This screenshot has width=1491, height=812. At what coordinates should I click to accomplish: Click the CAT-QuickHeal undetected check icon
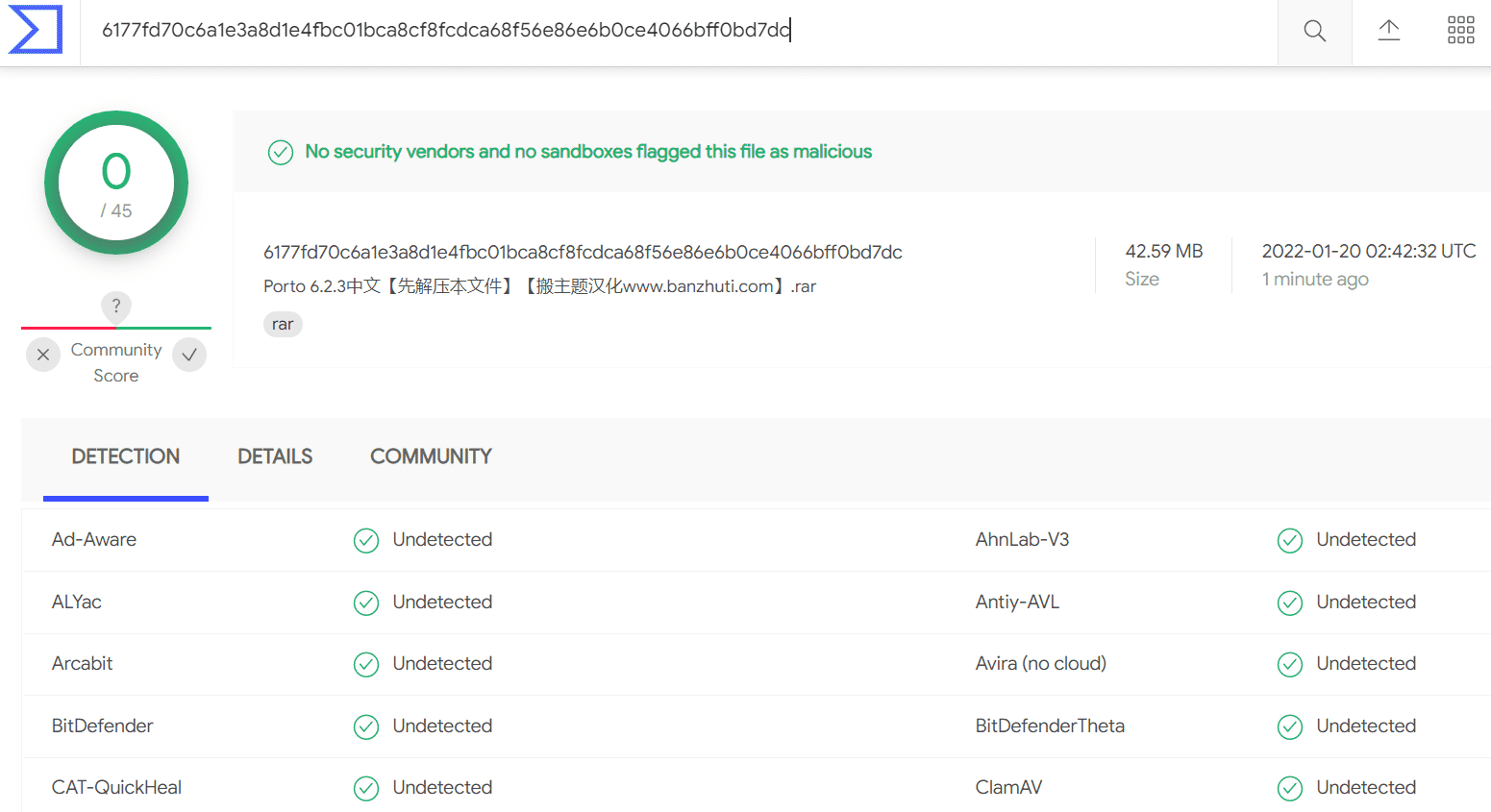[366, 789]
